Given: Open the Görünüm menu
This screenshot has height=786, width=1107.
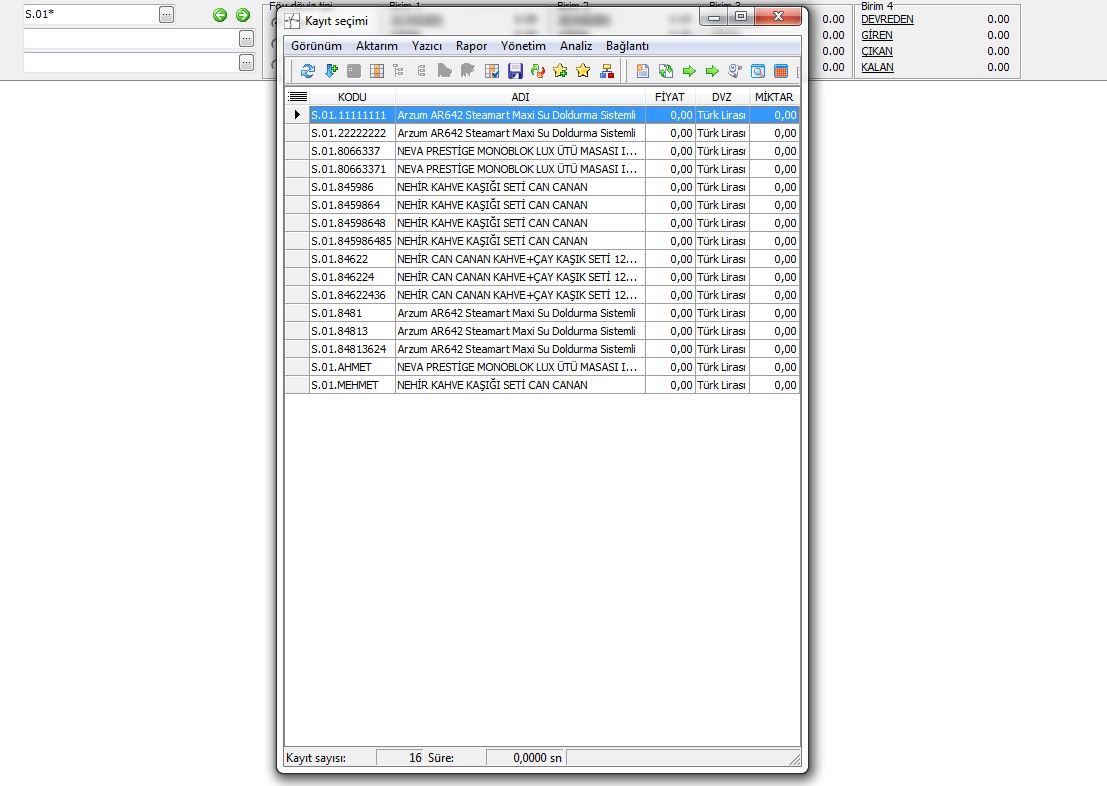Looking at the screenshot, I should point(316,46).
